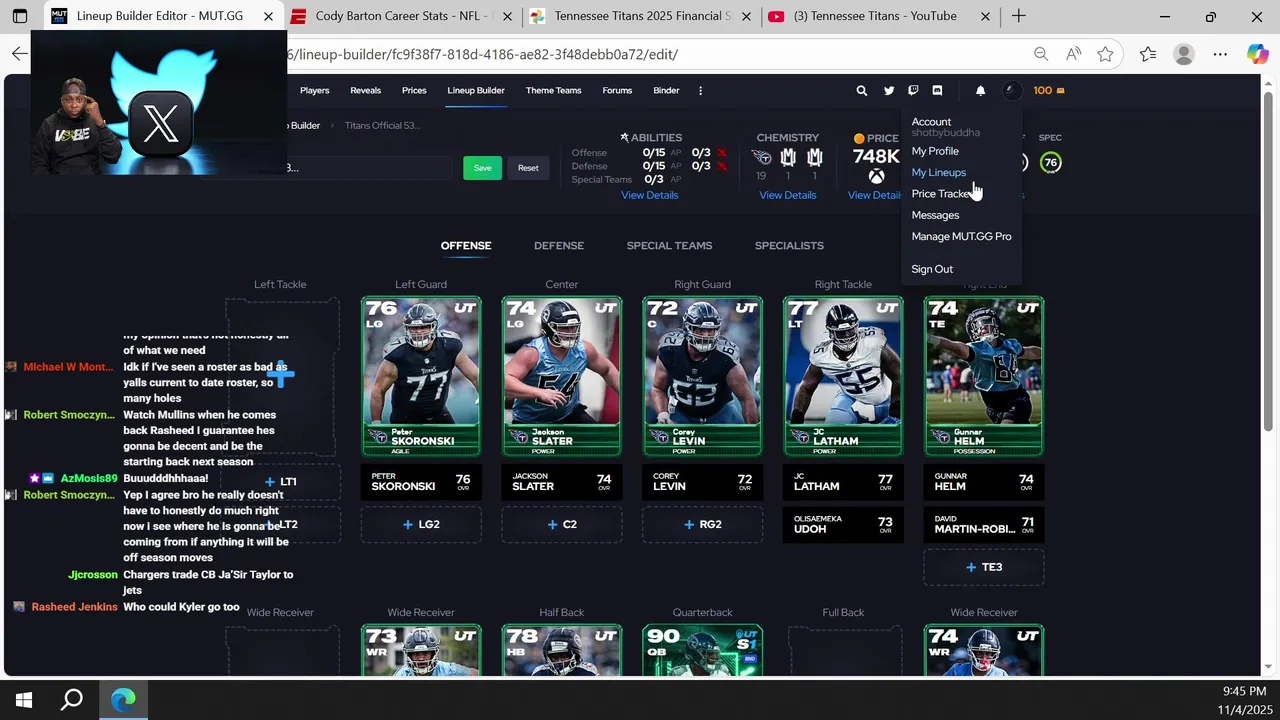Open Windows Start menu

(x=24, y=700)
